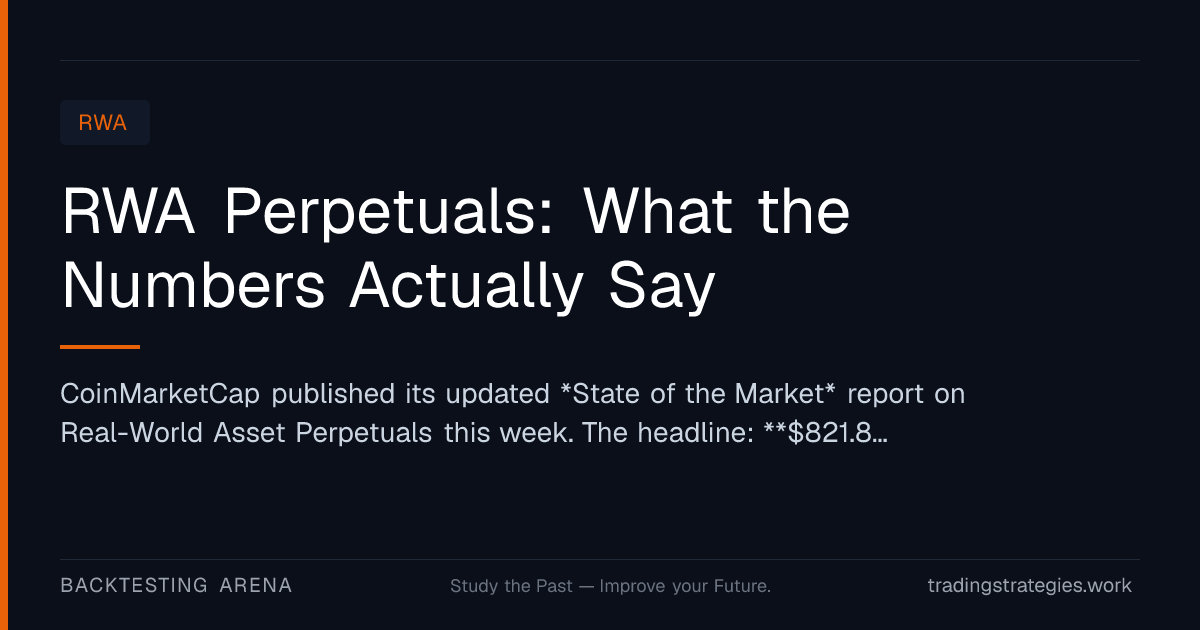Click the short orange divider under the title

(x=100, y=347)
